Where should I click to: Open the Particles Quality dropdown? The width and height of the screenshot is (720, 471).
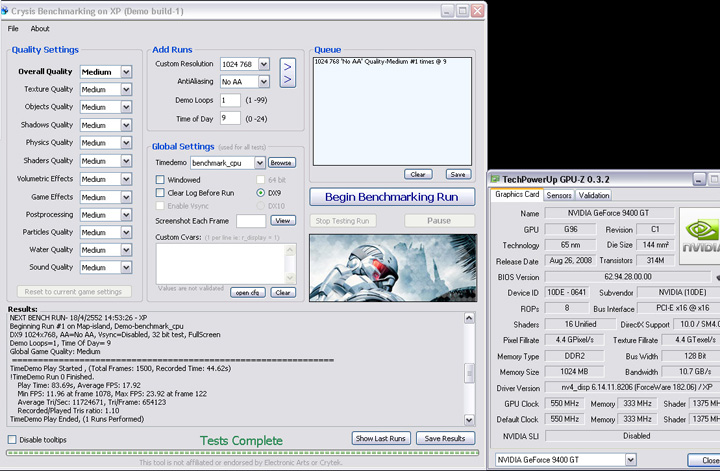[126, 232]
